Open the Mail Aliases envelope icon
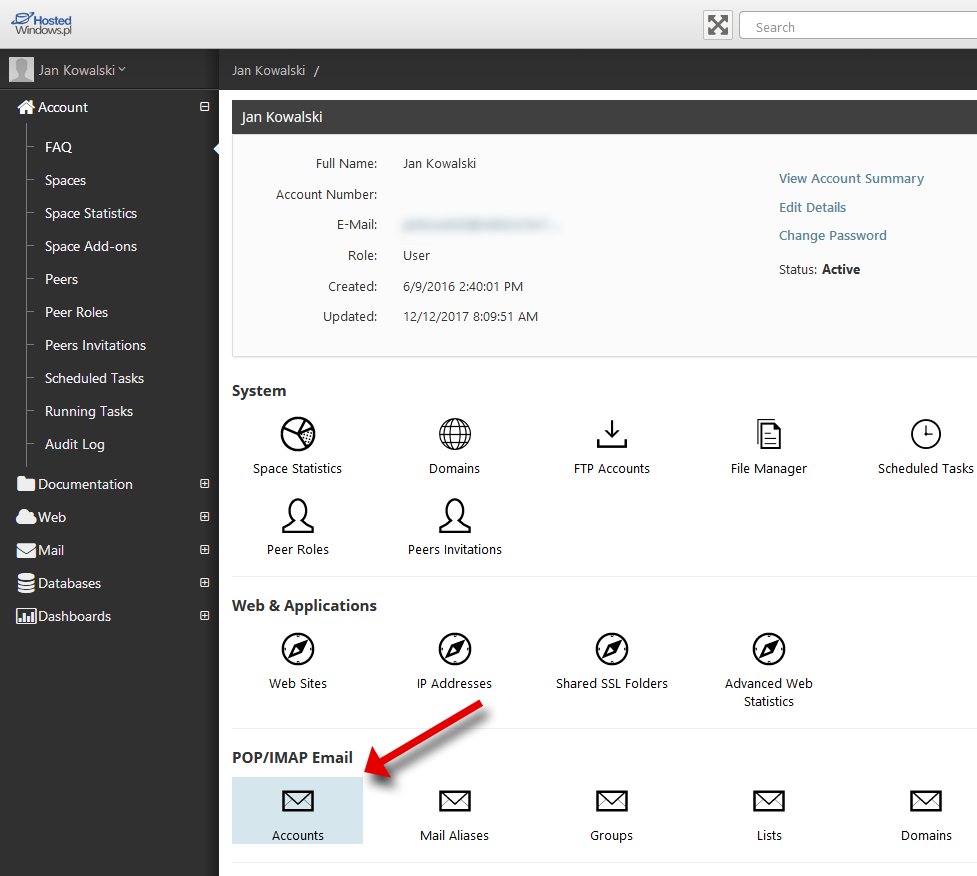 pyautogui.click(x=455, y=801)
